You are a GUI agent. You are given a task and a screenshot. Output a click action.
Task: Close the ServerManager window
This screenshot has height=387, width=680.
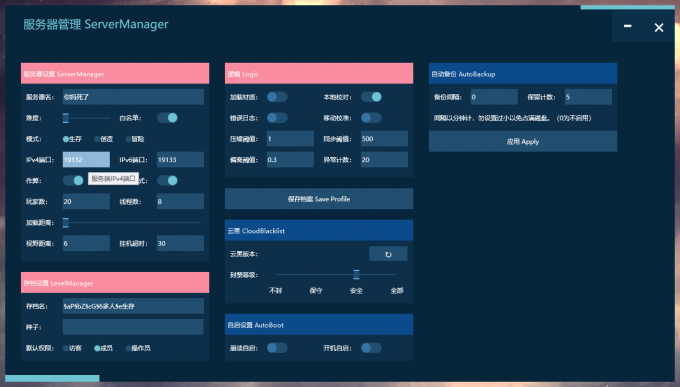pos(659,27)
